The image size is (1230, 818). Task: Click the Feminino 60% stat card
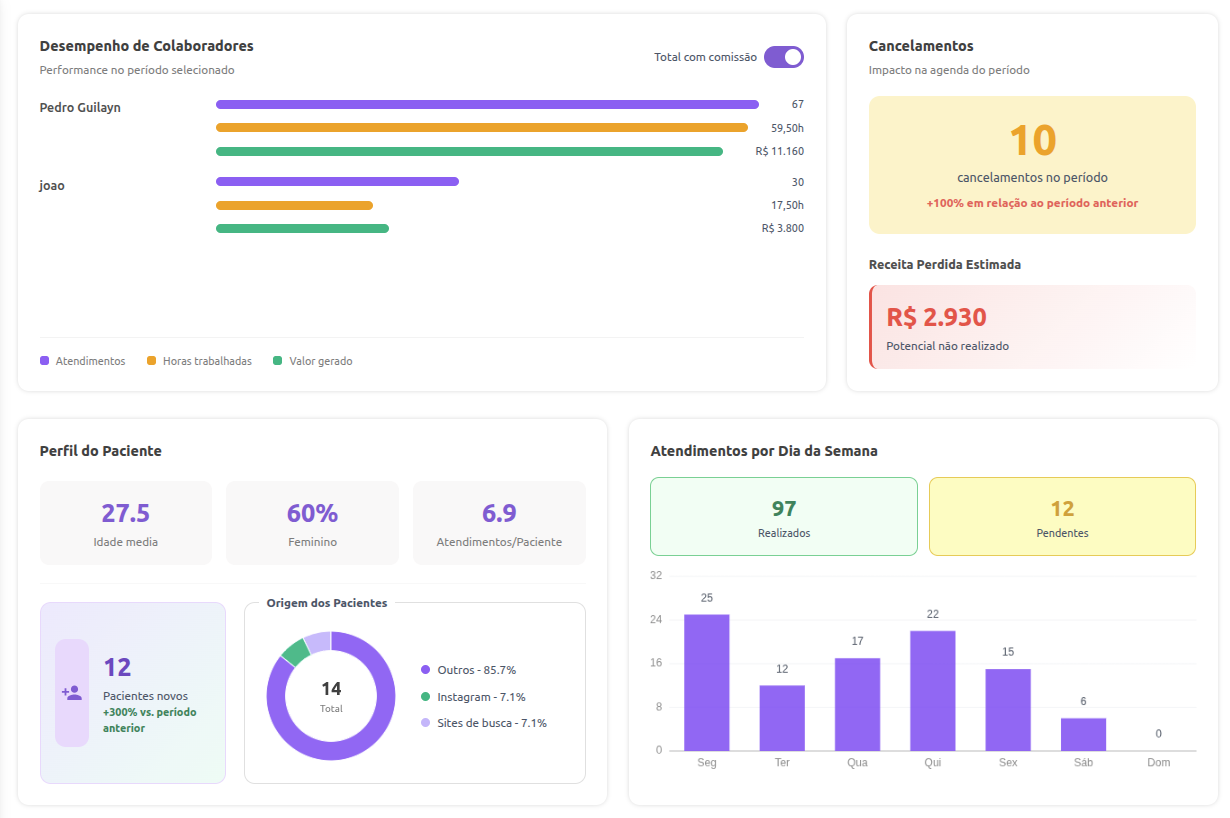[x=312, y=523]
